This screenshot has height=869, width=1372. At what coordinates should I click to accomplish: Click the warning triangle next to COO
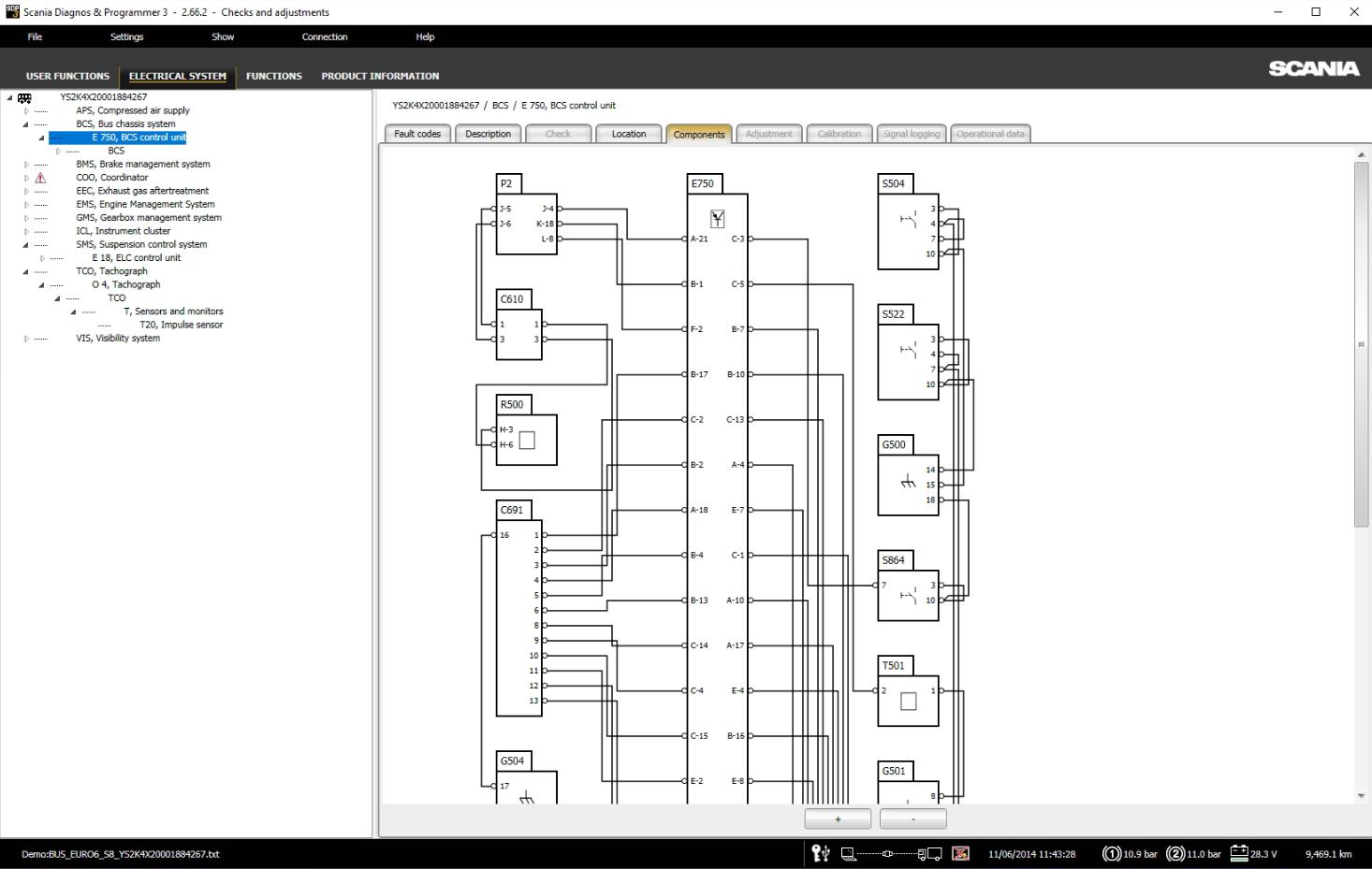tap(40, 178)
